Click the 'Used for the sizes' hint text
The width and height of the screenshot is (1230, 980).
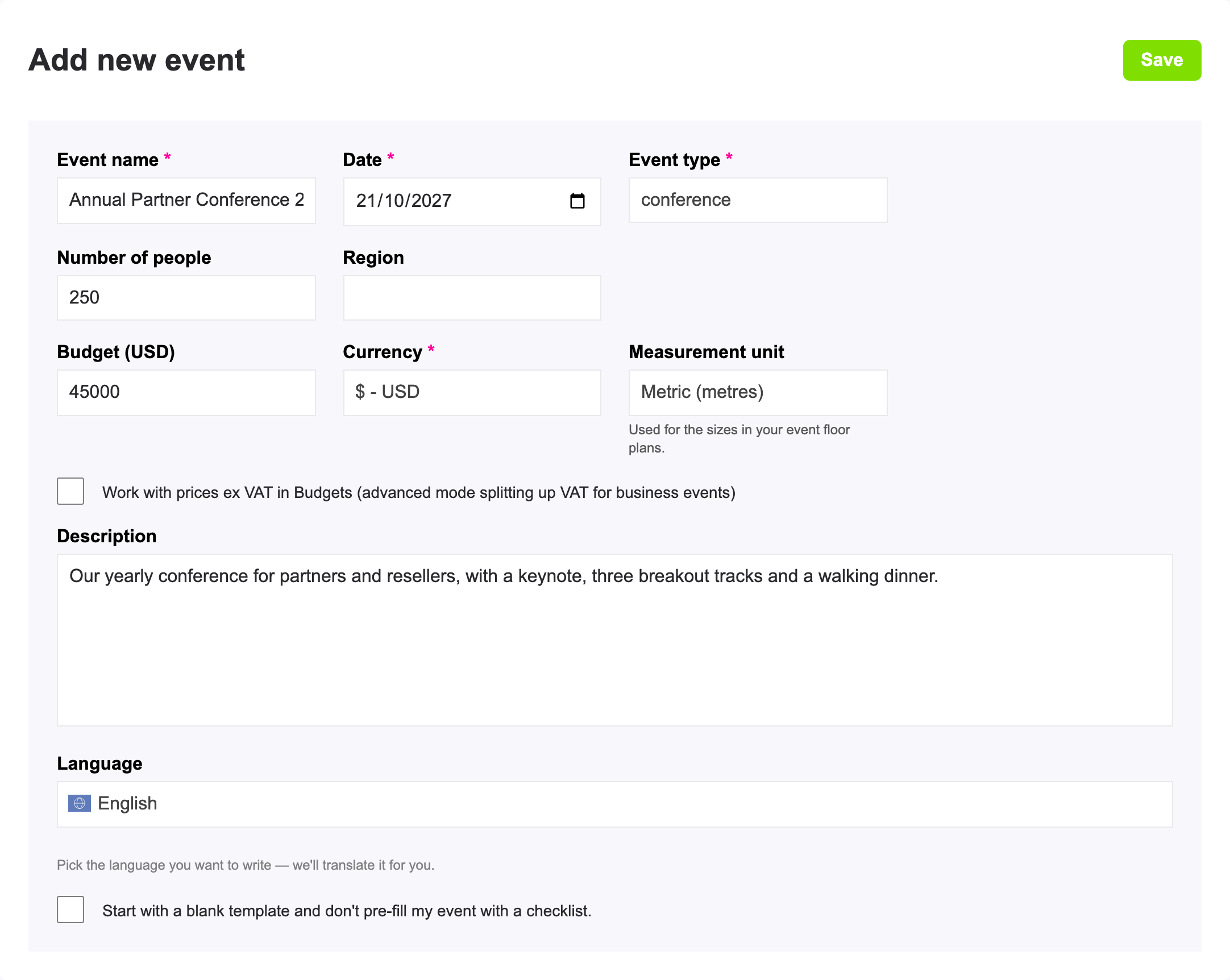739,438
